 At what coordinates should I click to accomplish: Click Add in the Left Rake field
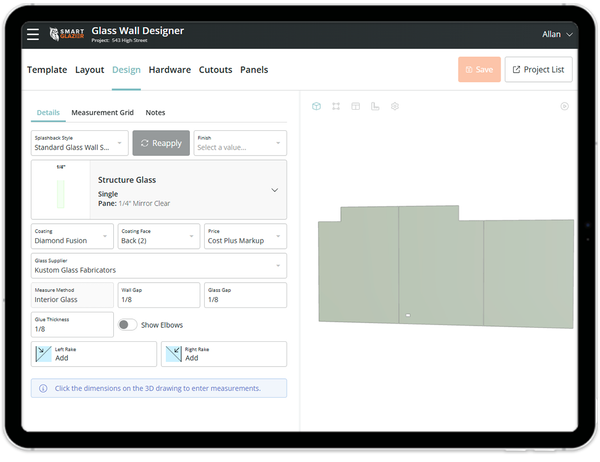[62, 358]
